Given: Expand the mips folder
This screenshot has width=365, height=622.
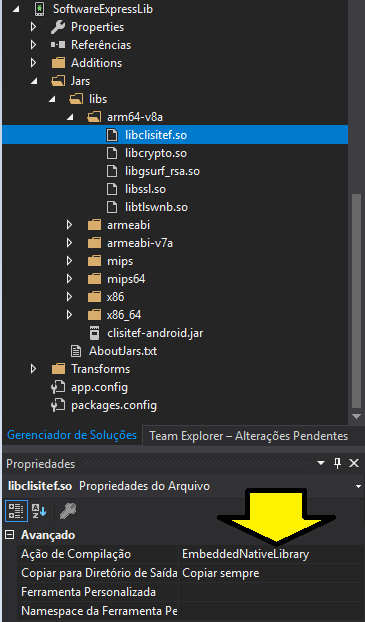Looking at the screenshot, I should coord(69,261).
